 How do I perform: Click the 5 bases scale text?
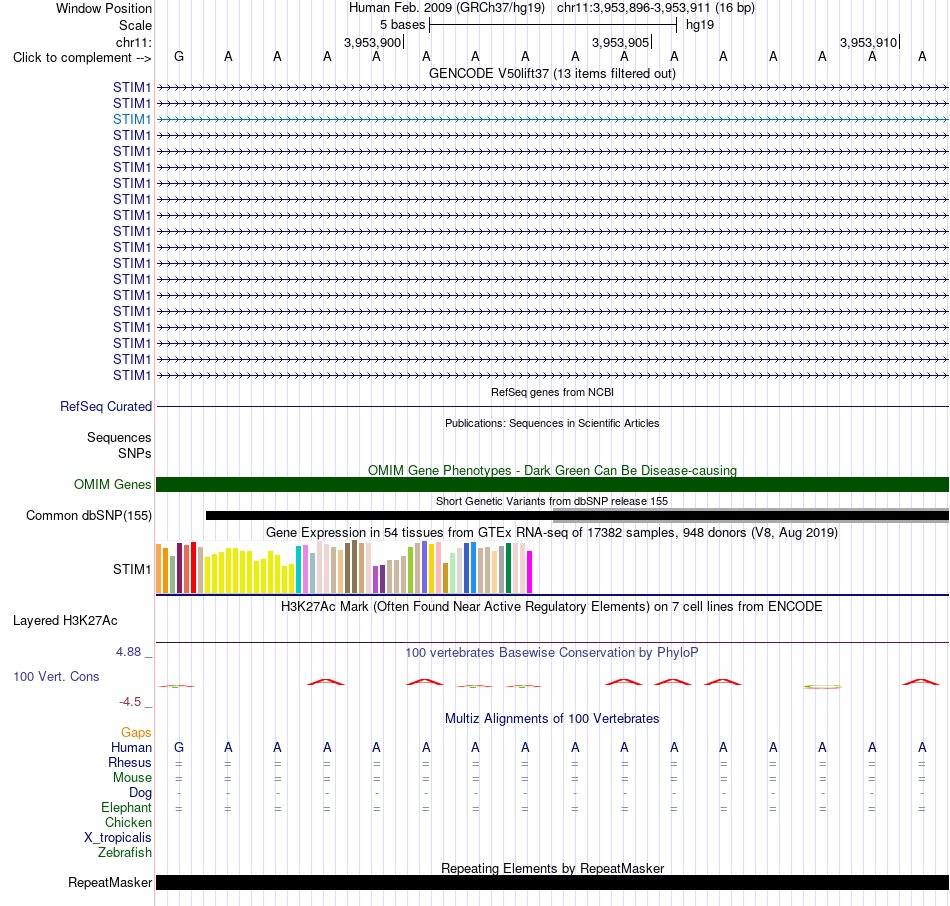point(402,25)
